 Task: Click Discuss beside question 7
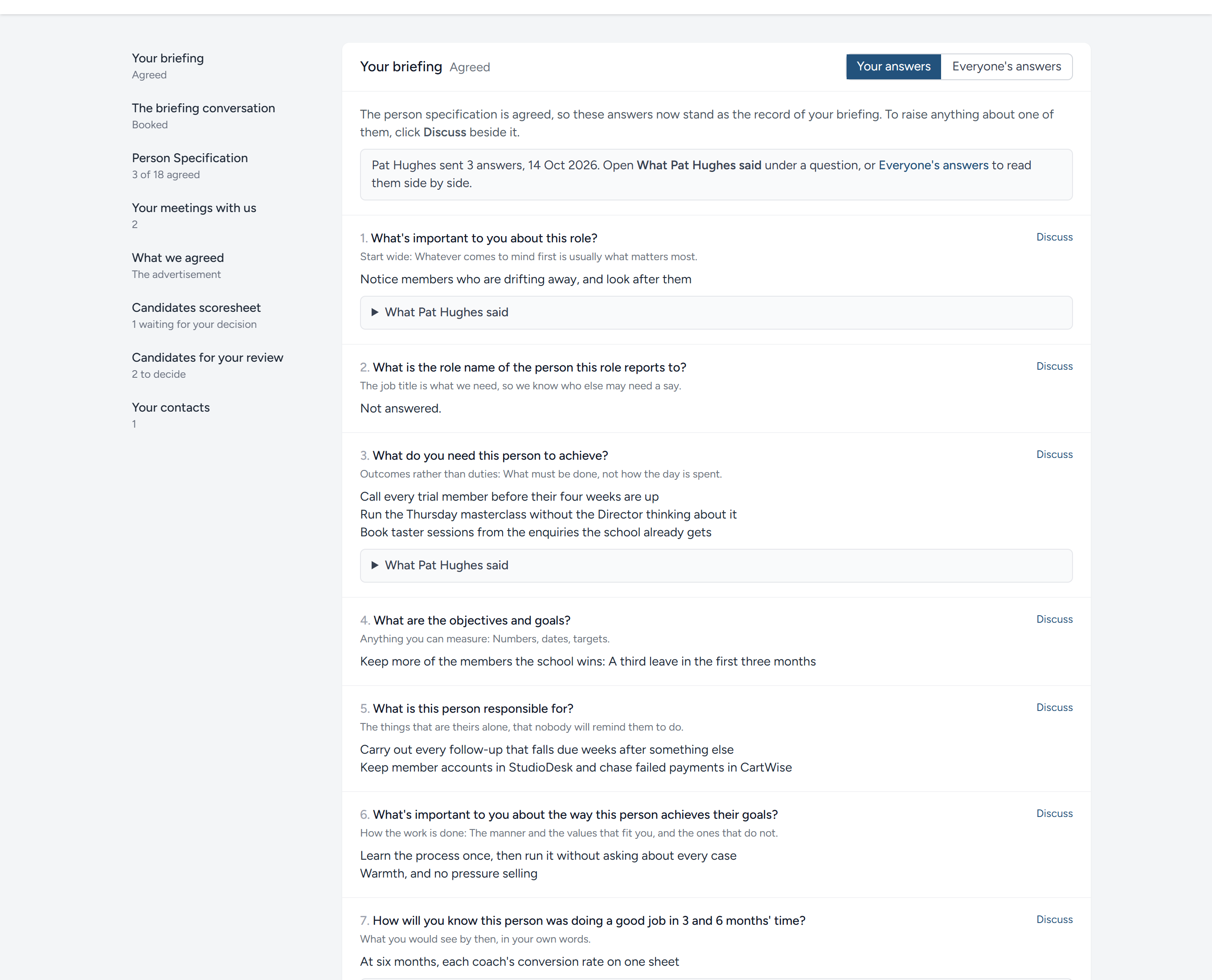1054,919
